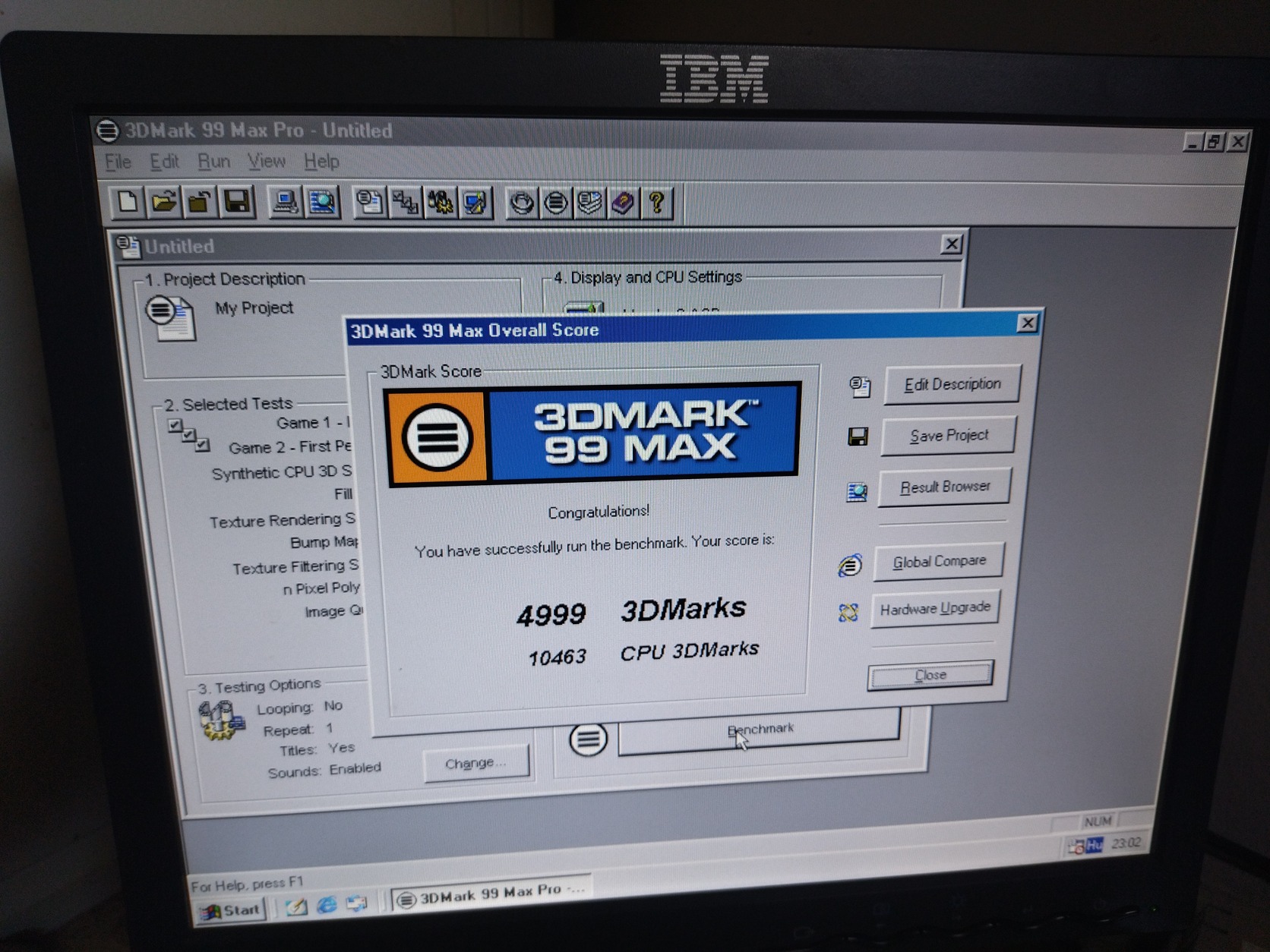Click the yellow question mark toolbar icon

tap(657, 203)
